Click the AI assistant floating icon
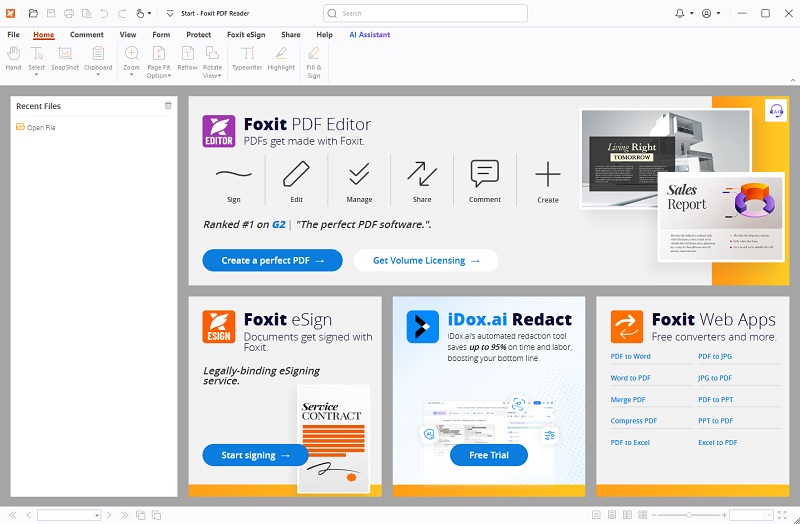The width and height of the screenshot is (800, 524). pos(776,110)
